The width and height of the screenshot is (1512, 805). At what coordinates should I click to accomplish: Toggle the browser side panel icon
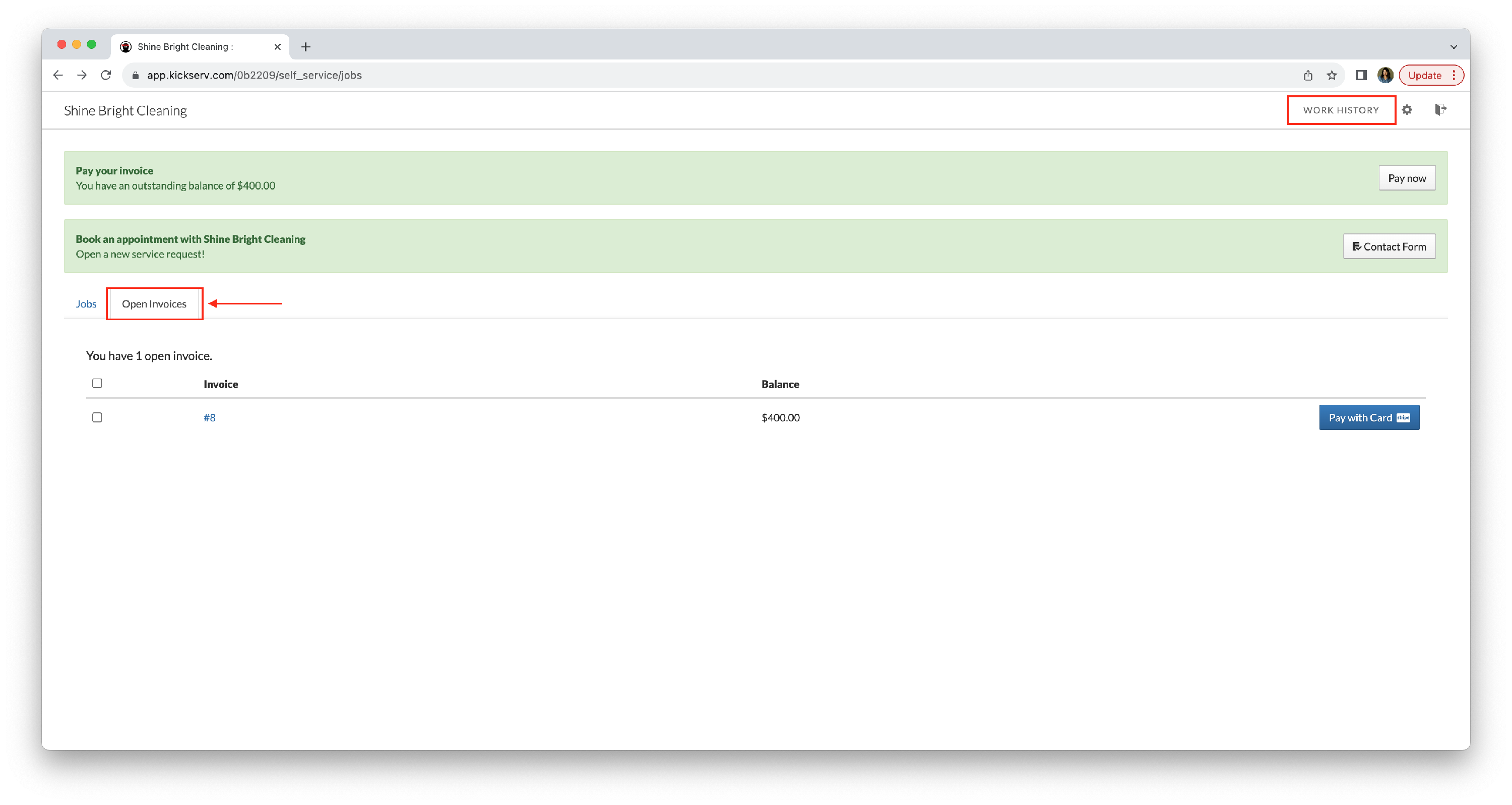(1361, 75)
